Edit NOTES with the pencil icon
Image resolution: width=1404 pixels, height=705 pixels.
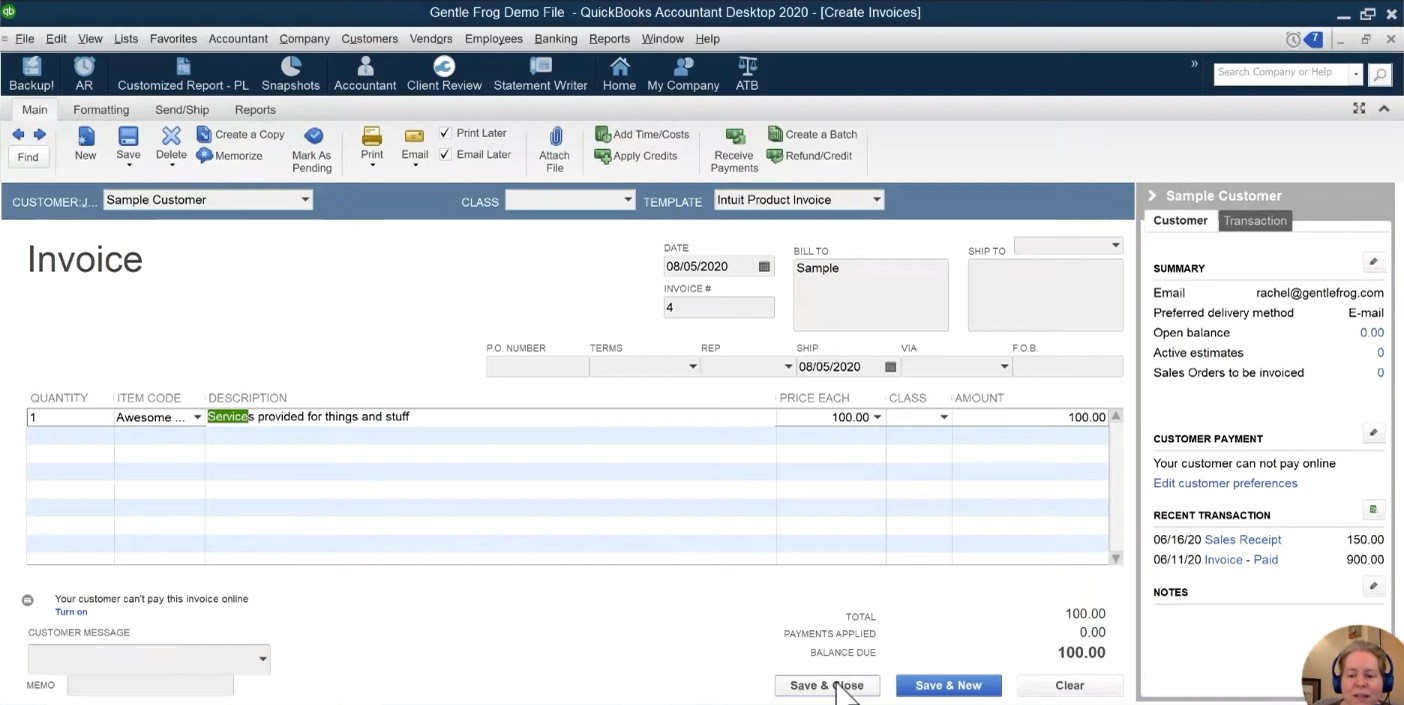click(x=1373, y=586)
